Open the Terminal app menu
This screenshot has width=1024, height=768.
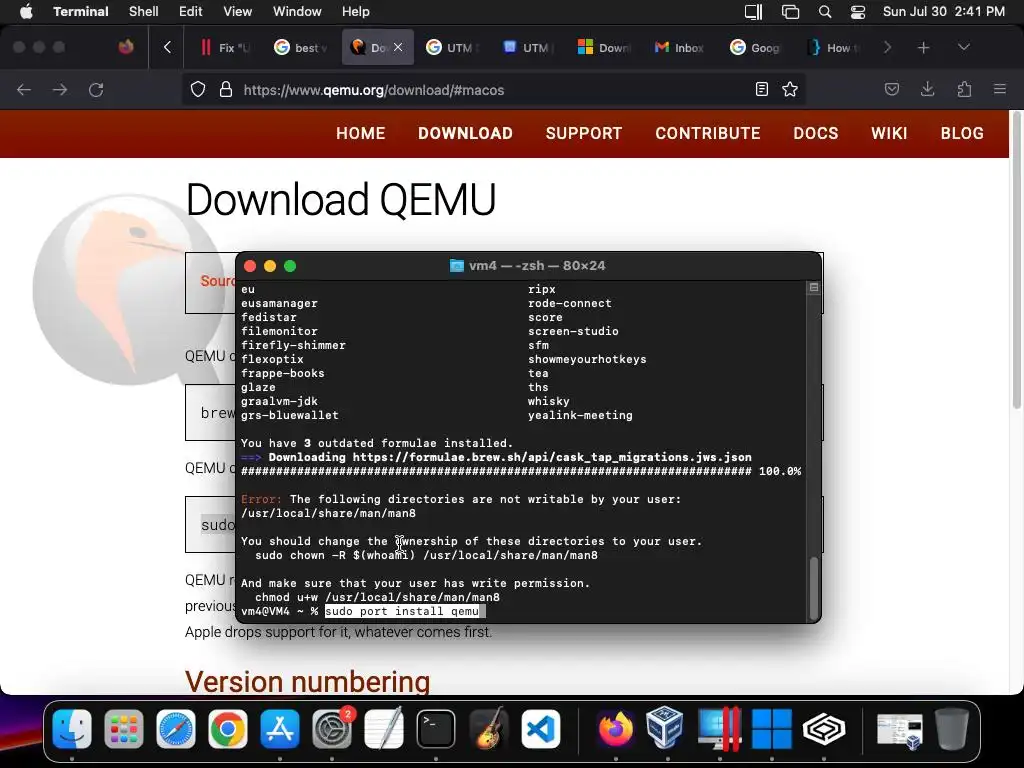(80, 12)
